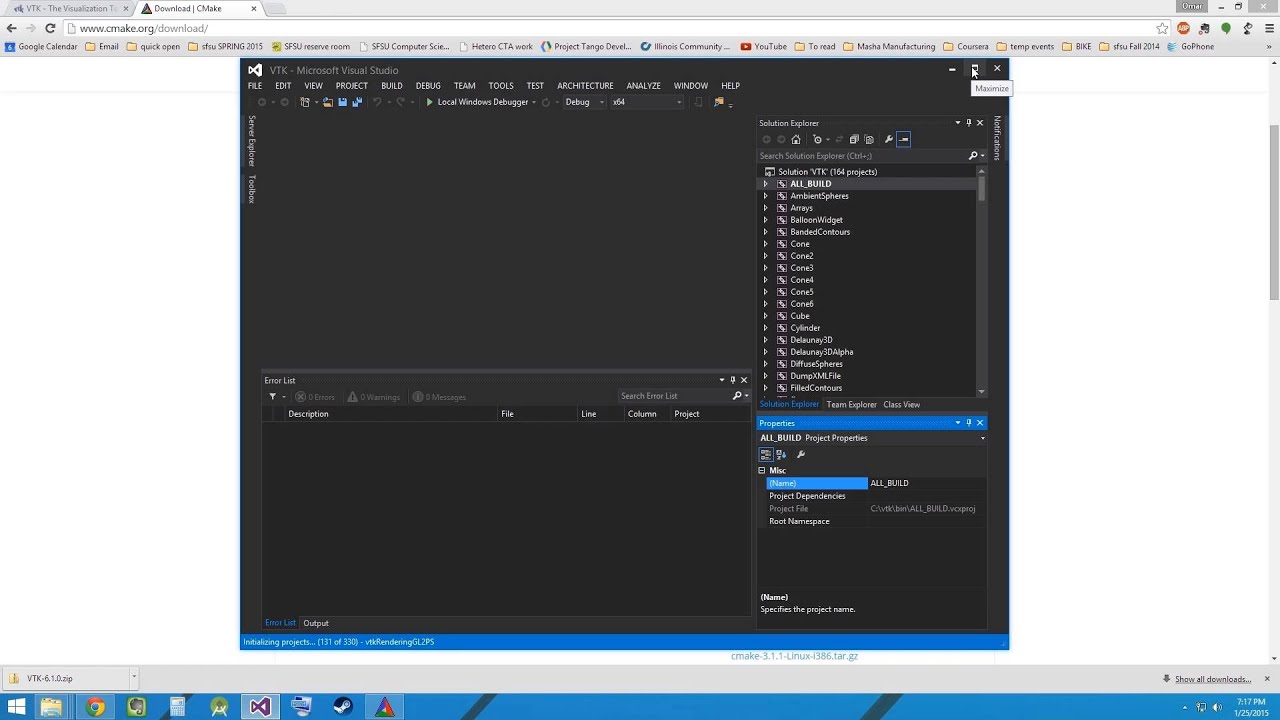1280x720 pixels.
Task: Click the Windows Start button
Action: tap(17, 707)
